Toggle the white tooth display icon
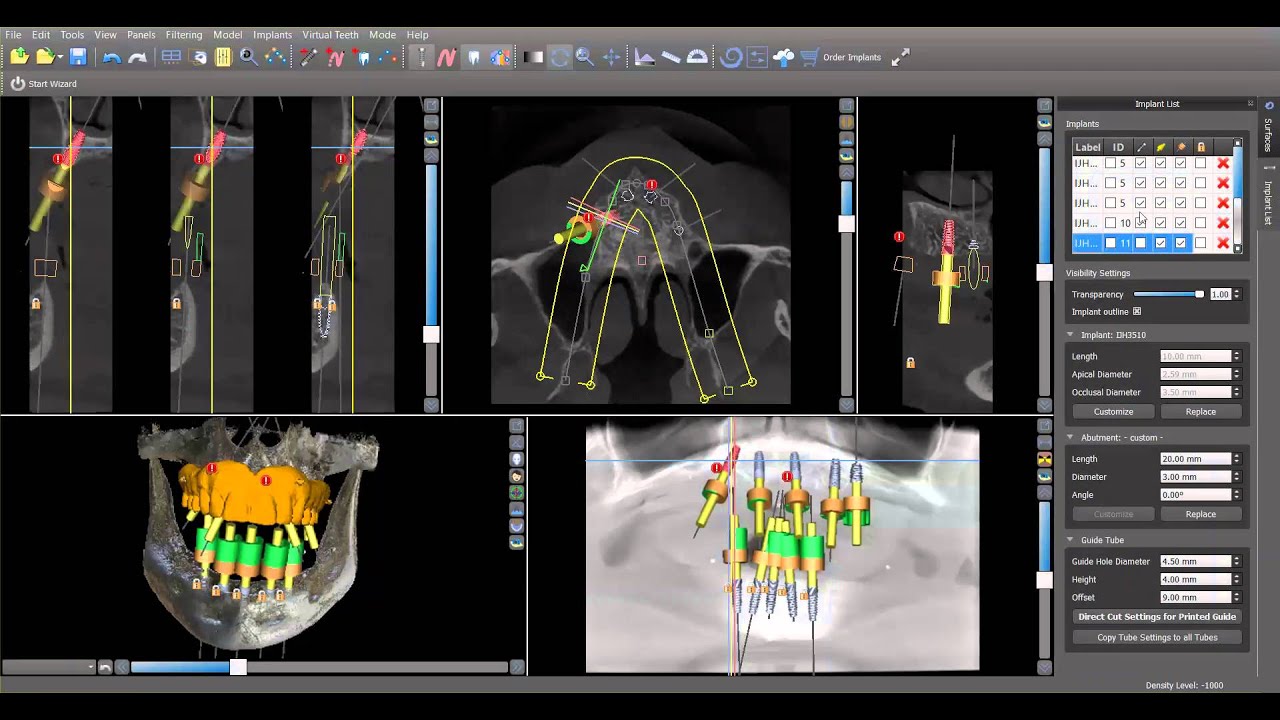Image resolution: width=1280 pixels, height=720 pixels. click(474, 57)
